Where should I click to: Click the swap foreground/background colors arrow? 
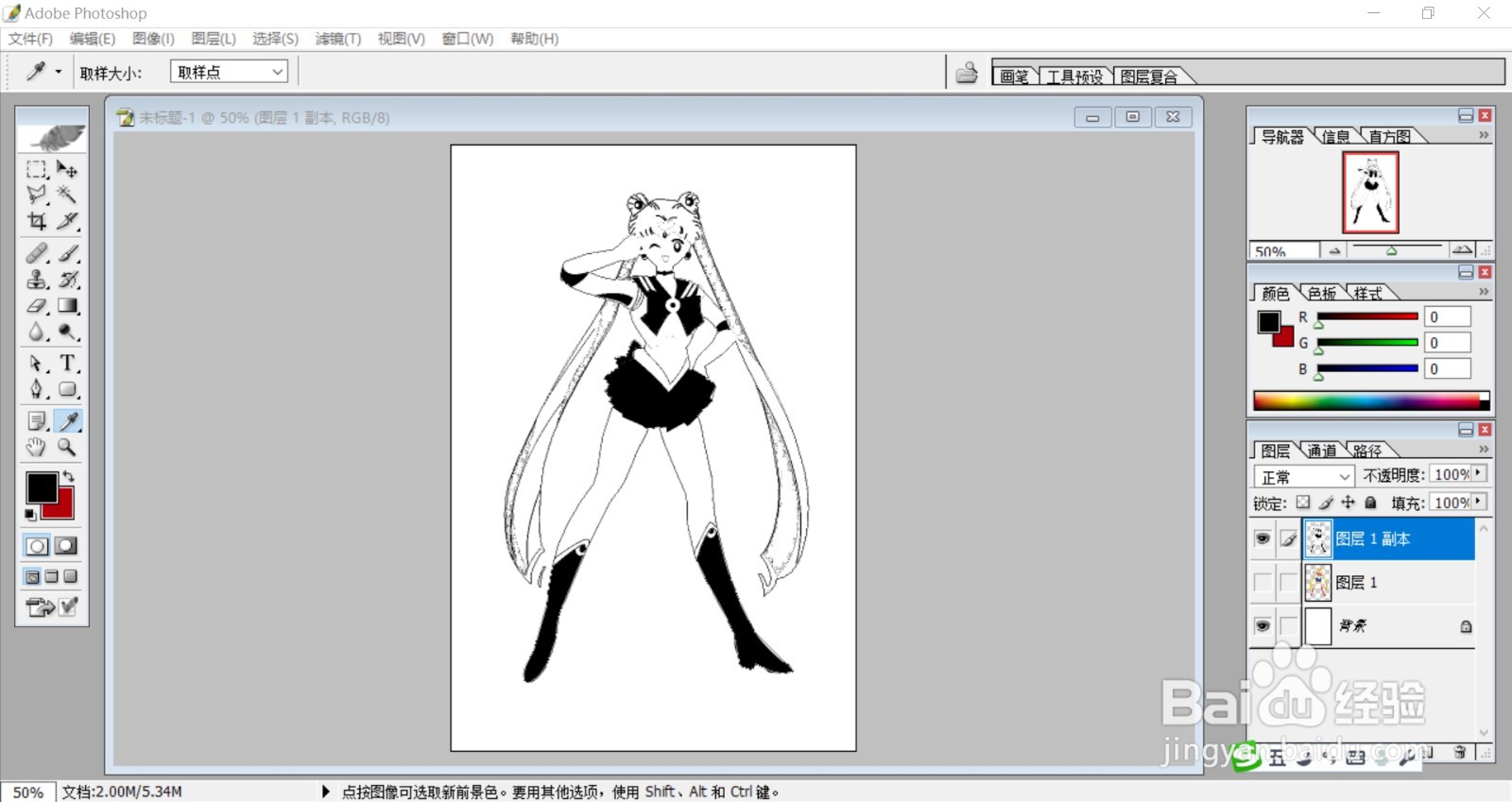click(68, 477)
